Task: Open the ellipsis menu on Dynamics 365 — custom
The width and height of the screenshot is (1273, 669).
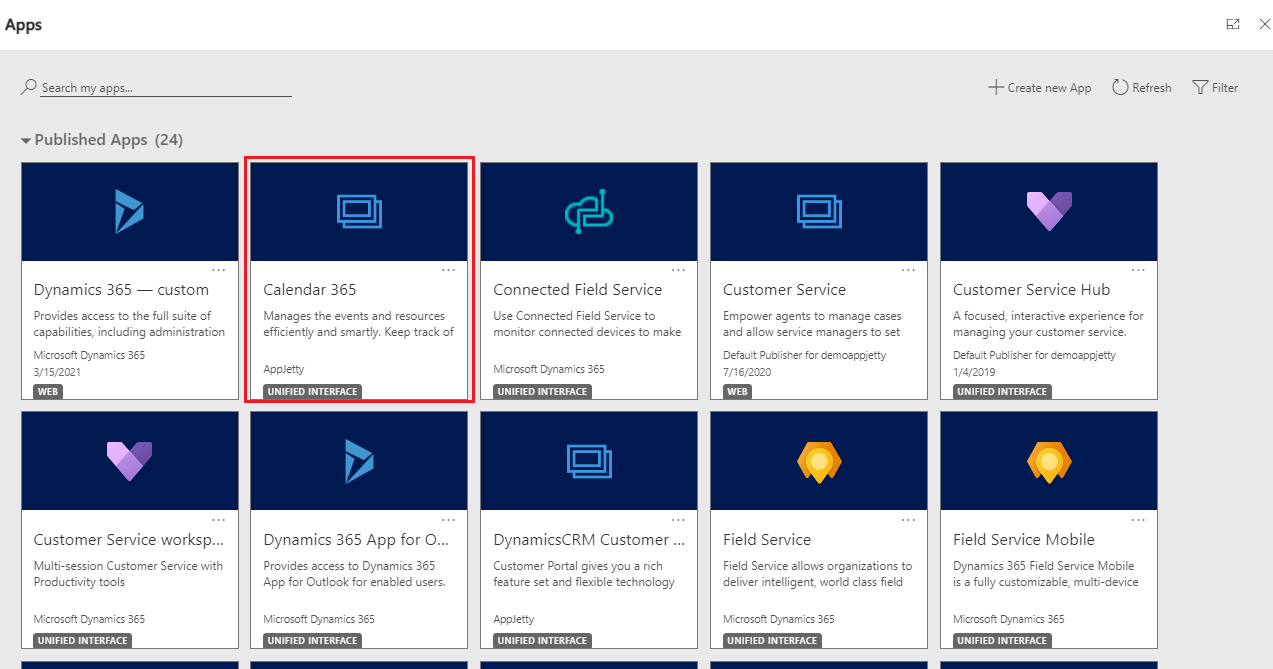Action: (x=218, y=270)
